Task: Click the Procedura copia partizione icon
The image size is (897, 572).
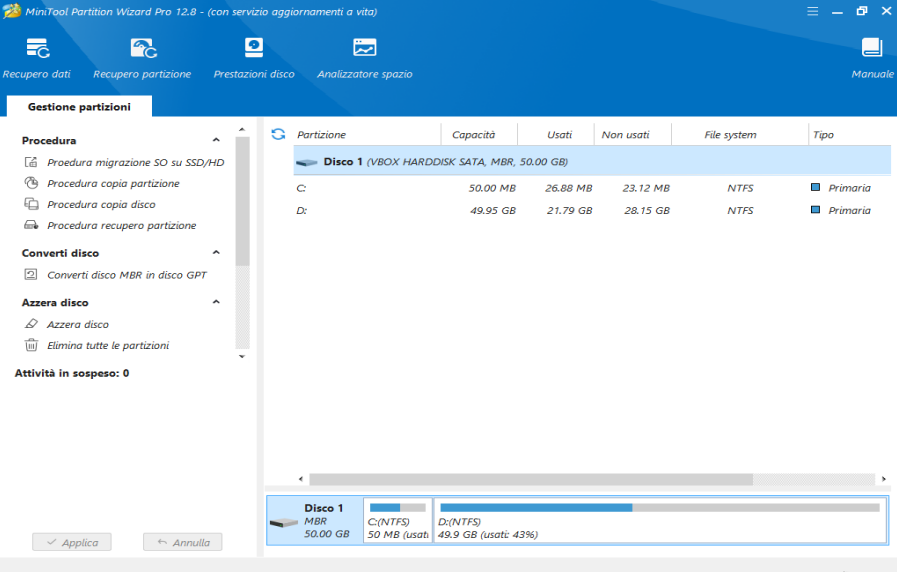Action: 31,183
